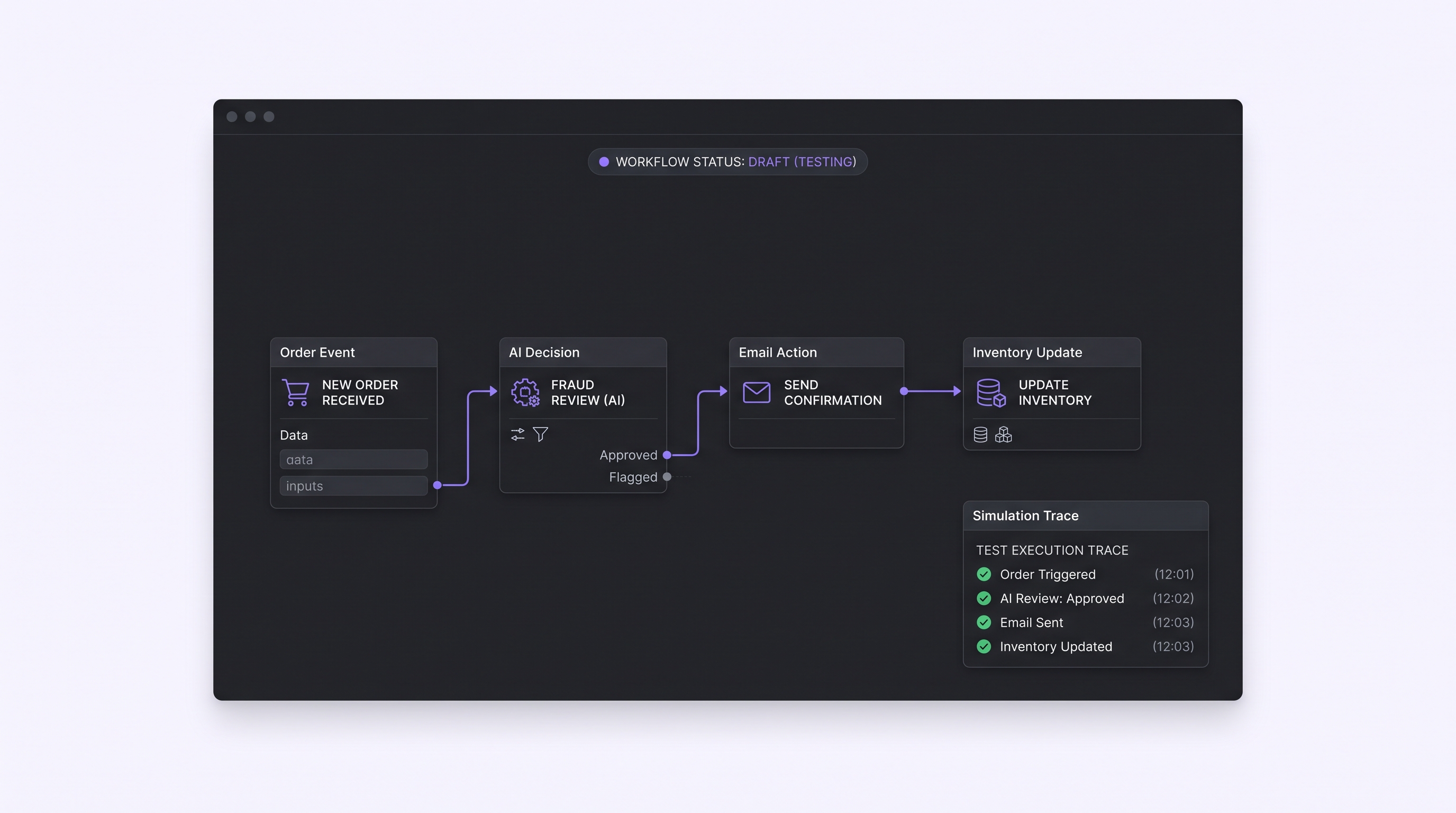The width and height of the screenshot is (1456, 813).
Task: Select the AI Decision node header
Action: (x=583, y=352)
